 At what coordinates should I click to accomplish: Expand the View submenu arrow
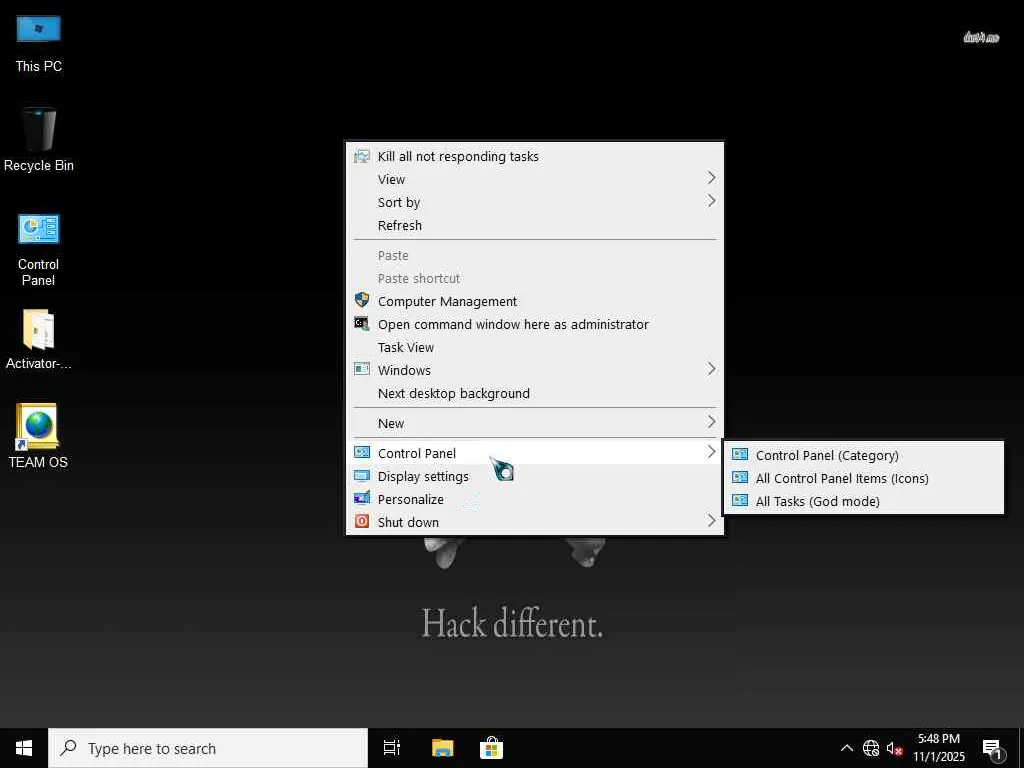[711, 178]
